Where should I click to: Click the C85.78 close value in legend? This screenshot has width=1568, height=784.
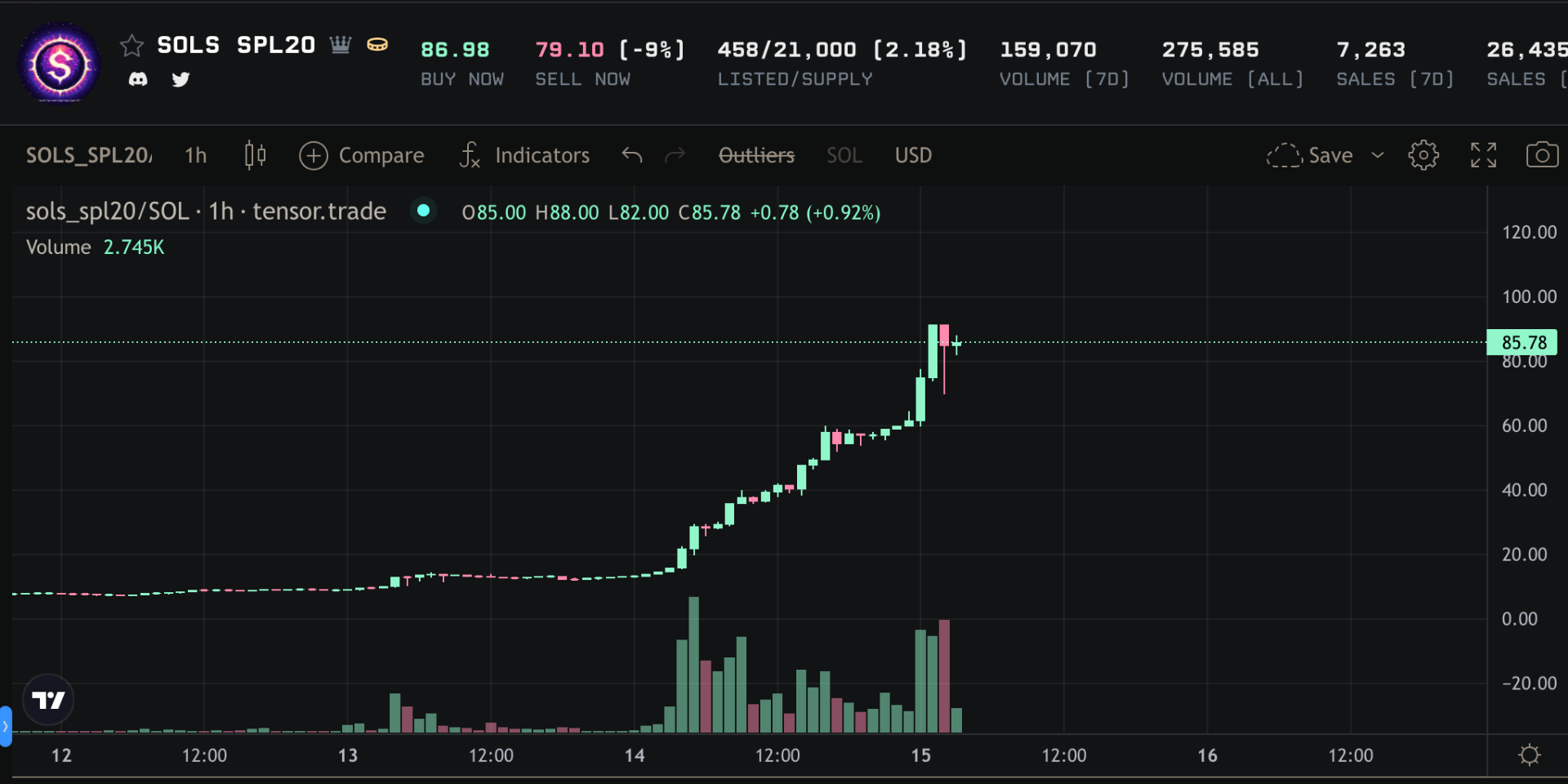pyautogui.click(x=709, y=213)
